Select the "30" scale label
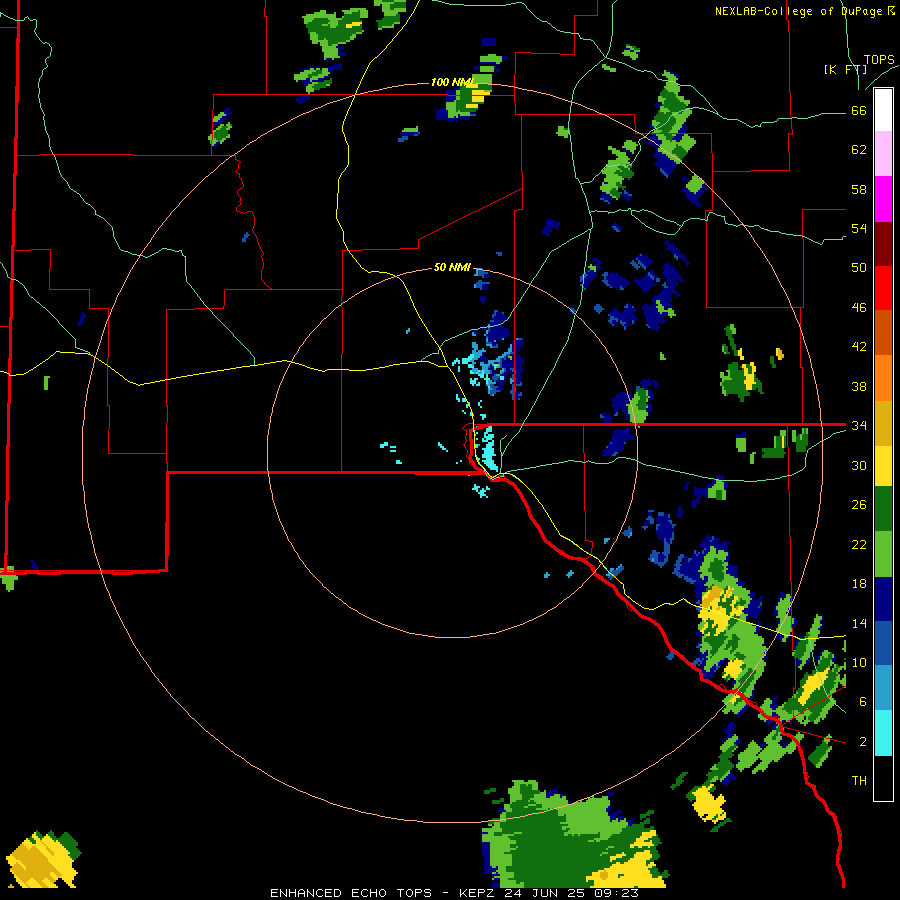 coord(859,465)
